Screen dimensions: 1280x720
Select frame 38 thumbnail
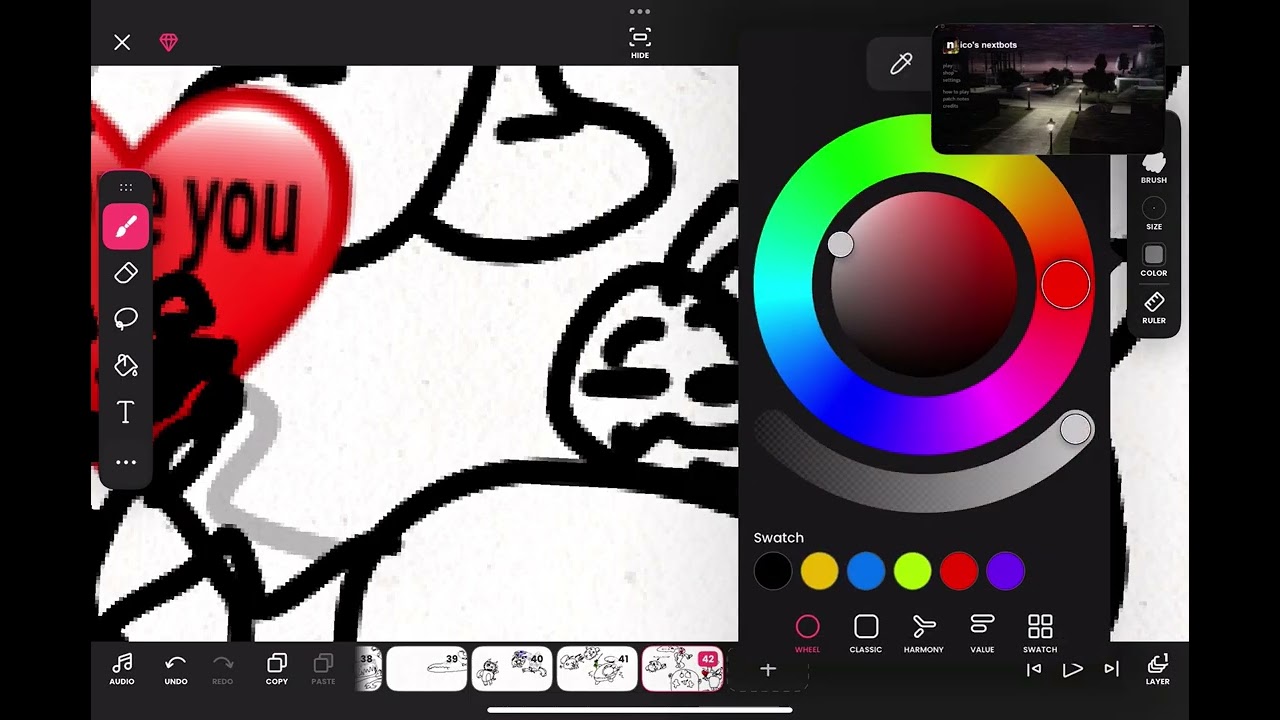click(368, 669)
